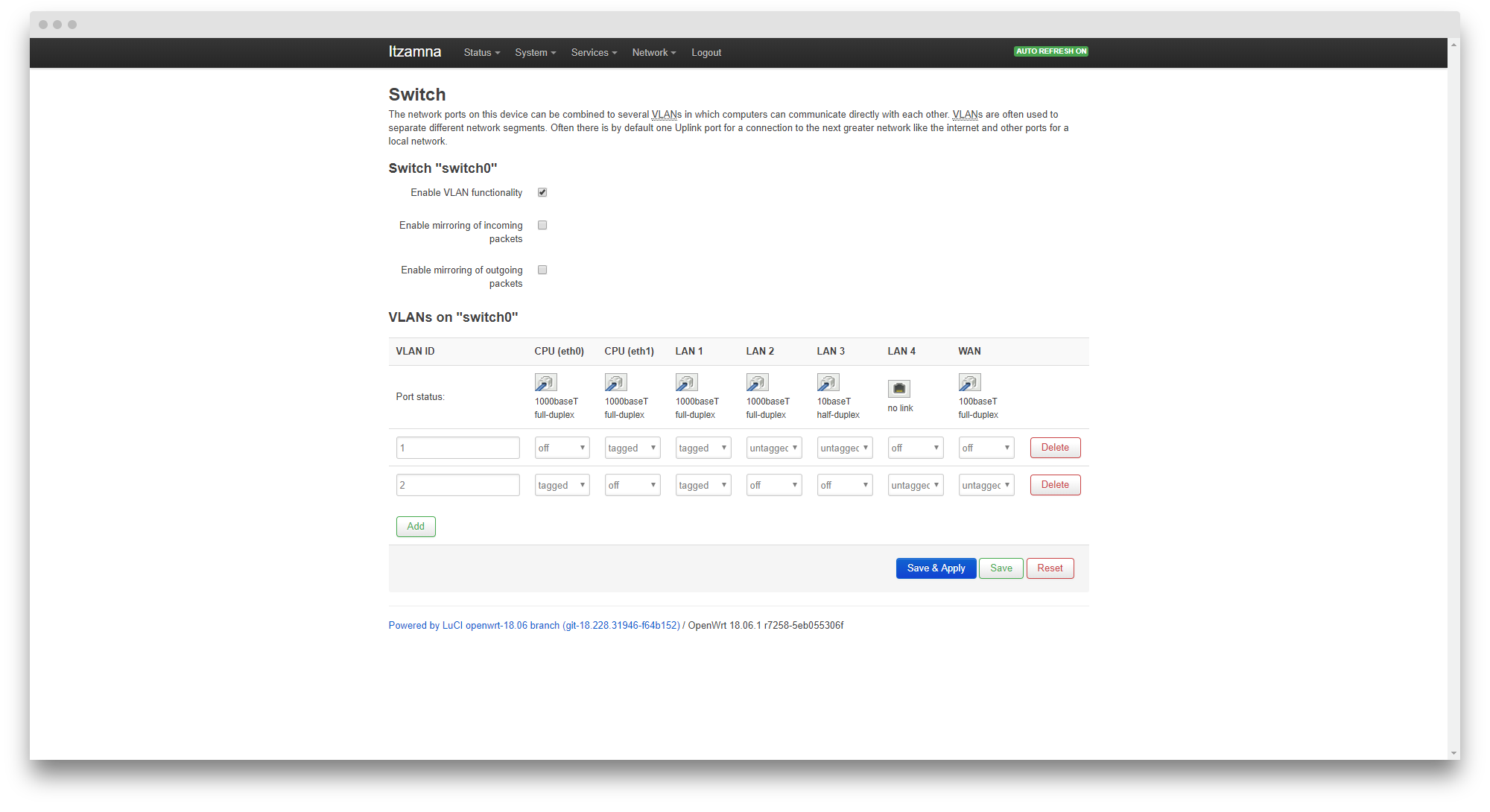
Task: Click the LAN 3 port status icon
Action: coord(828,381)
